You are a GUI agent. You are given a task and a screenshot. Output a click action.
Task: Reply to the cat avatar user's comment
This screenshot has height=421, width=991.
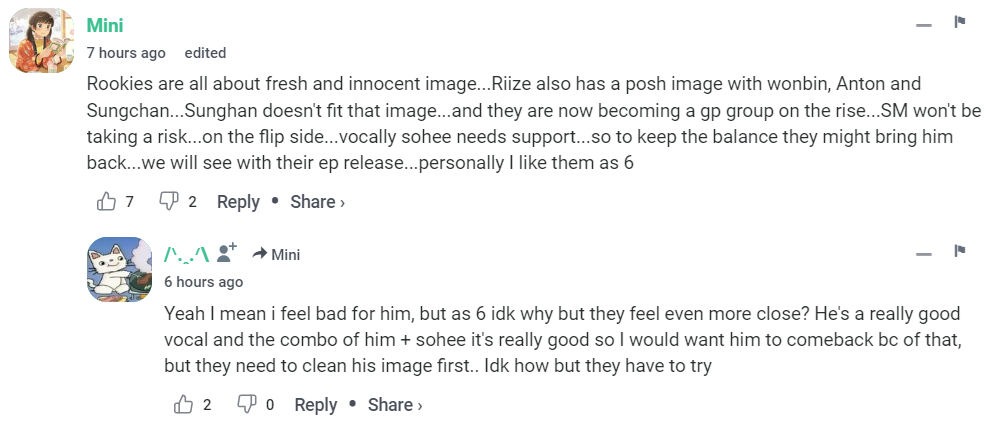(x=316, y=405)
